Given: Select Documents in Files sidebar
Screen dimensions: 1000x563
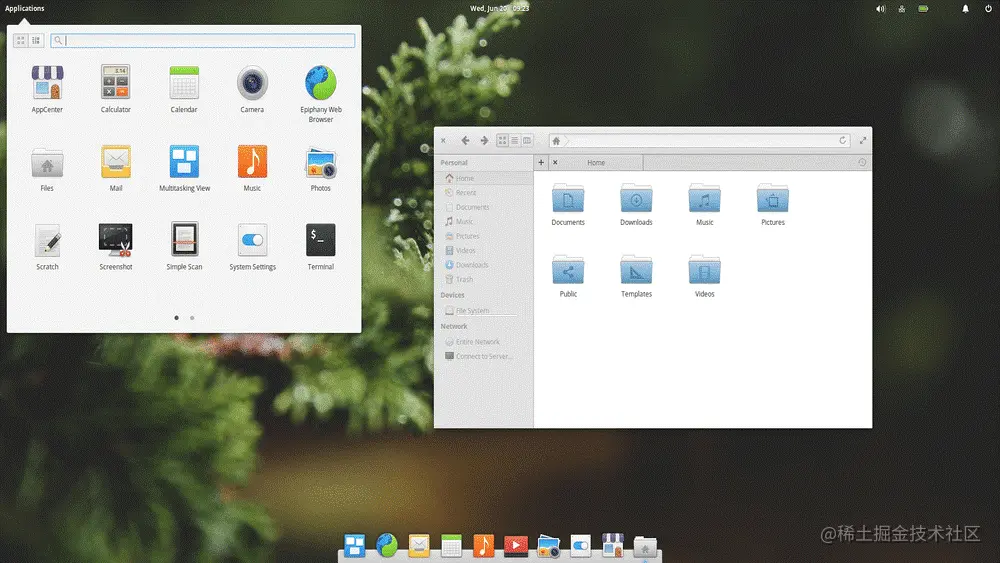Looking at the screenshot, I should [483, 207].
